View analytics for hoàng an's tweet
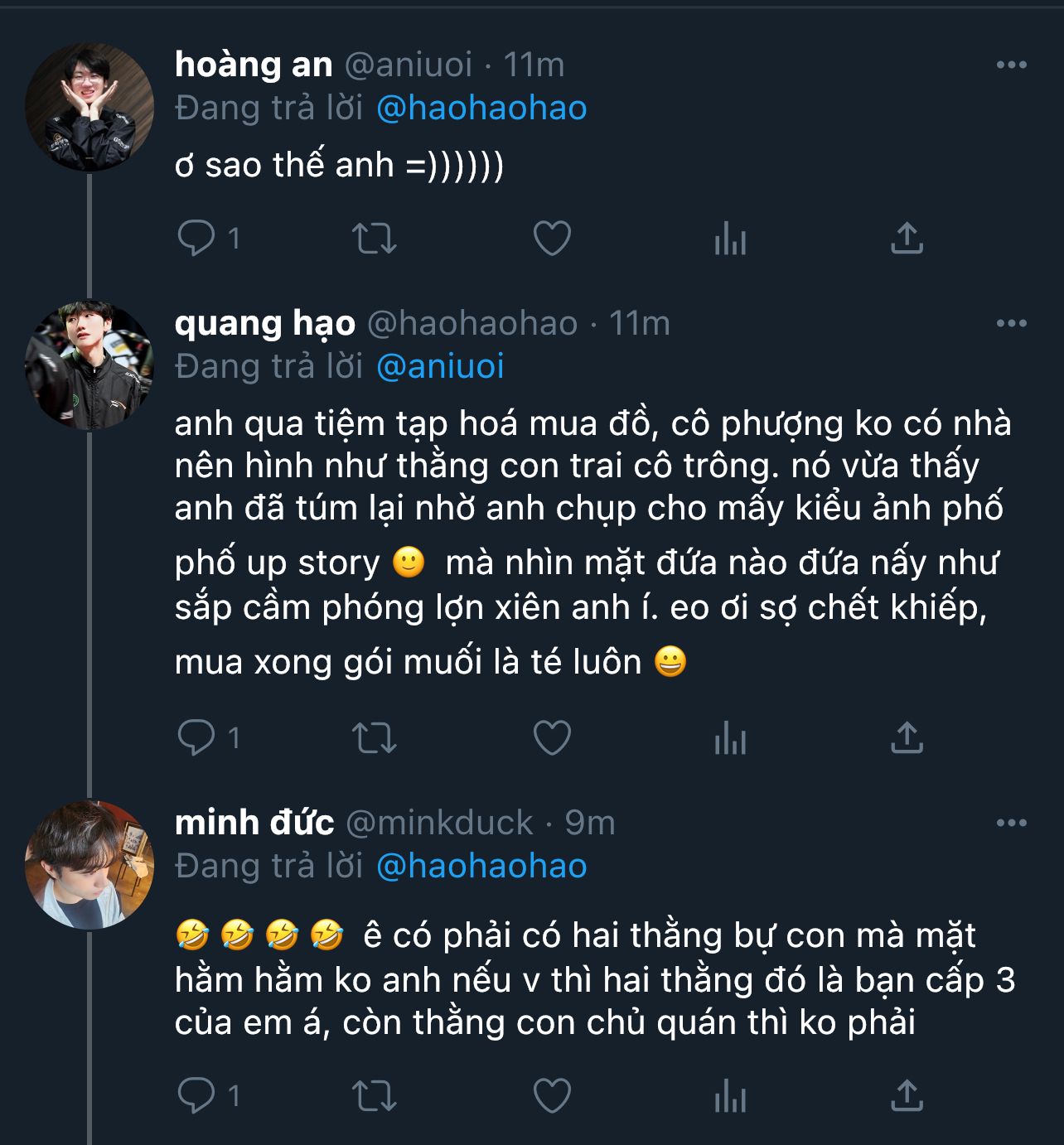Image resolution: width=1064 pixels, height=1145 pixels. pos(730,239)
